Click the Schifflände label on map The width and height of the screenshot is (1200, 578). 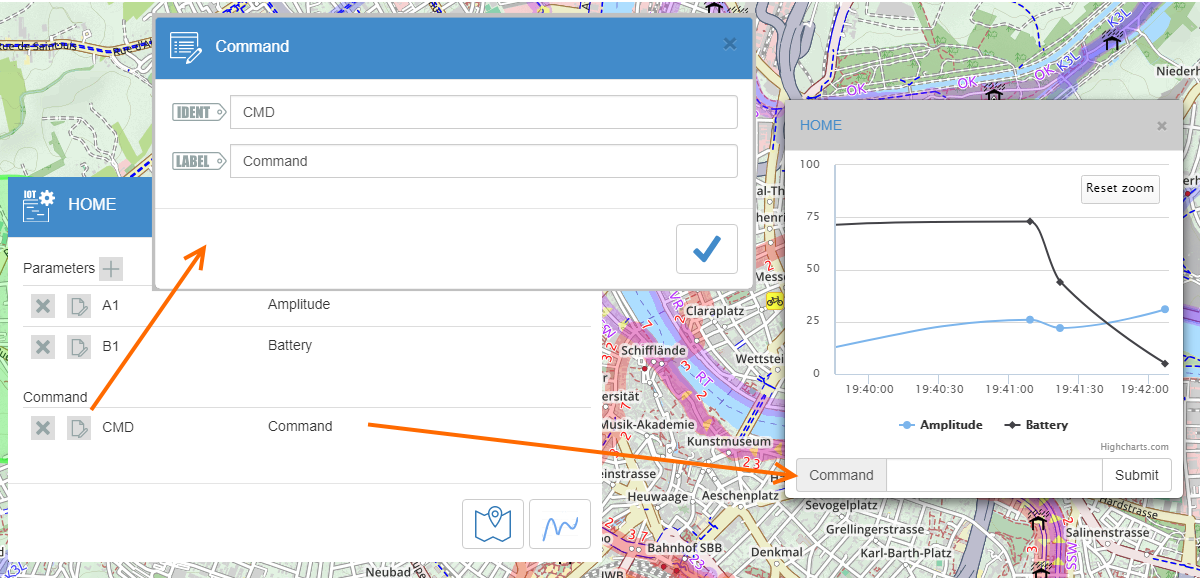pos(653,351)
